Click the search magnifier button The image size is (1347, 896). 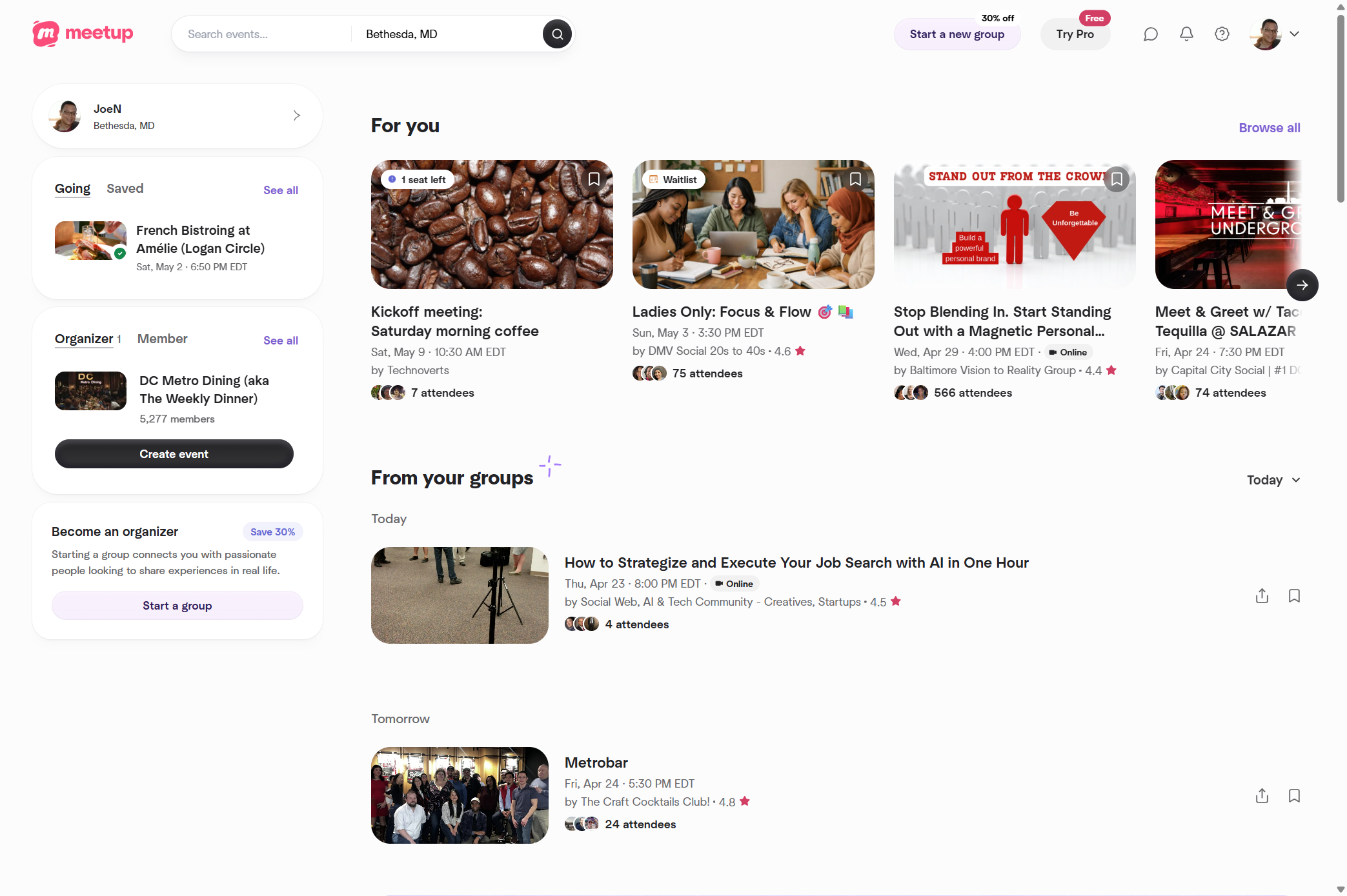coord(557,34)
